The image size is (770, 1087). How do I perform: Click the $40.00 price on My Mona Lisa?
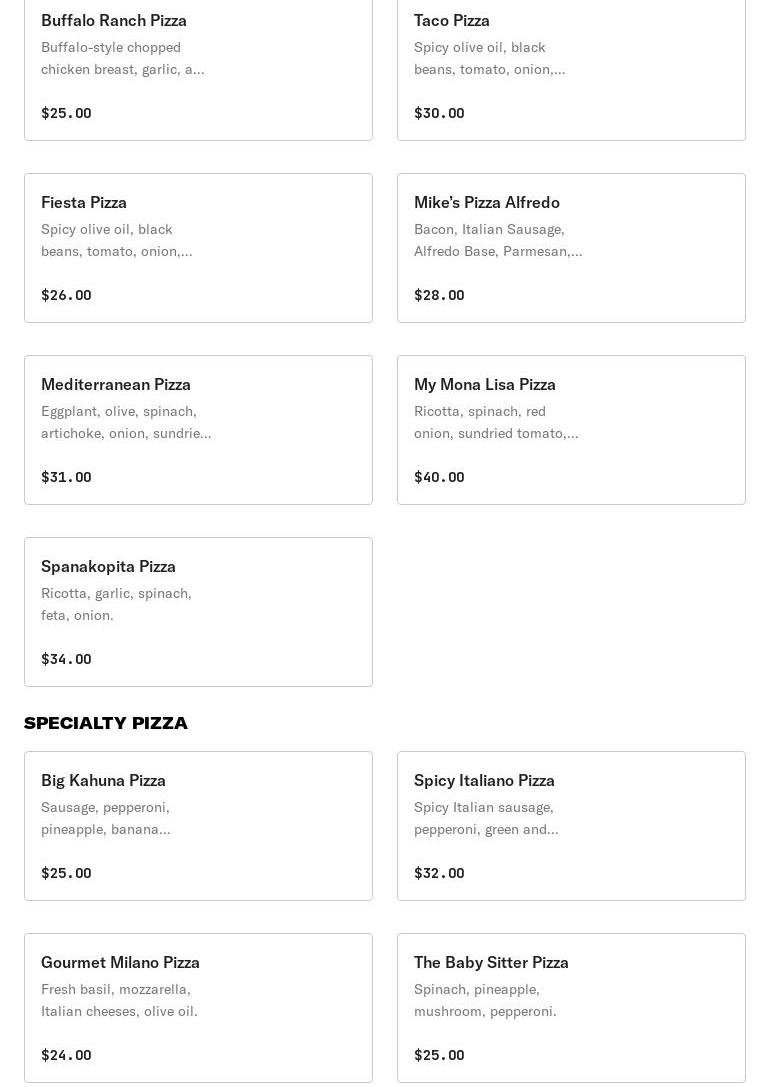pos(439,477)
